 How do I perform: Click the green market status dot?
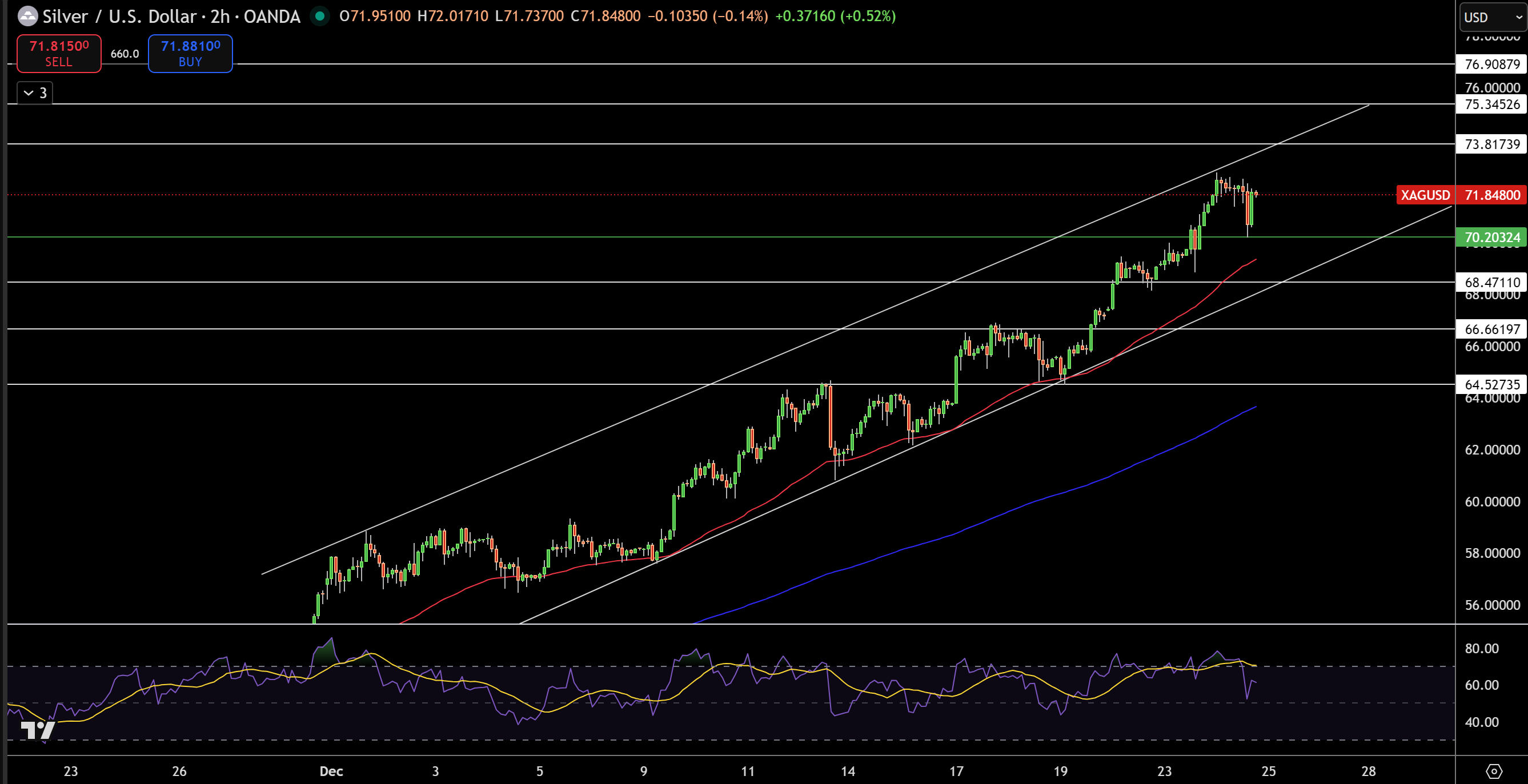(x=320, y=16)
